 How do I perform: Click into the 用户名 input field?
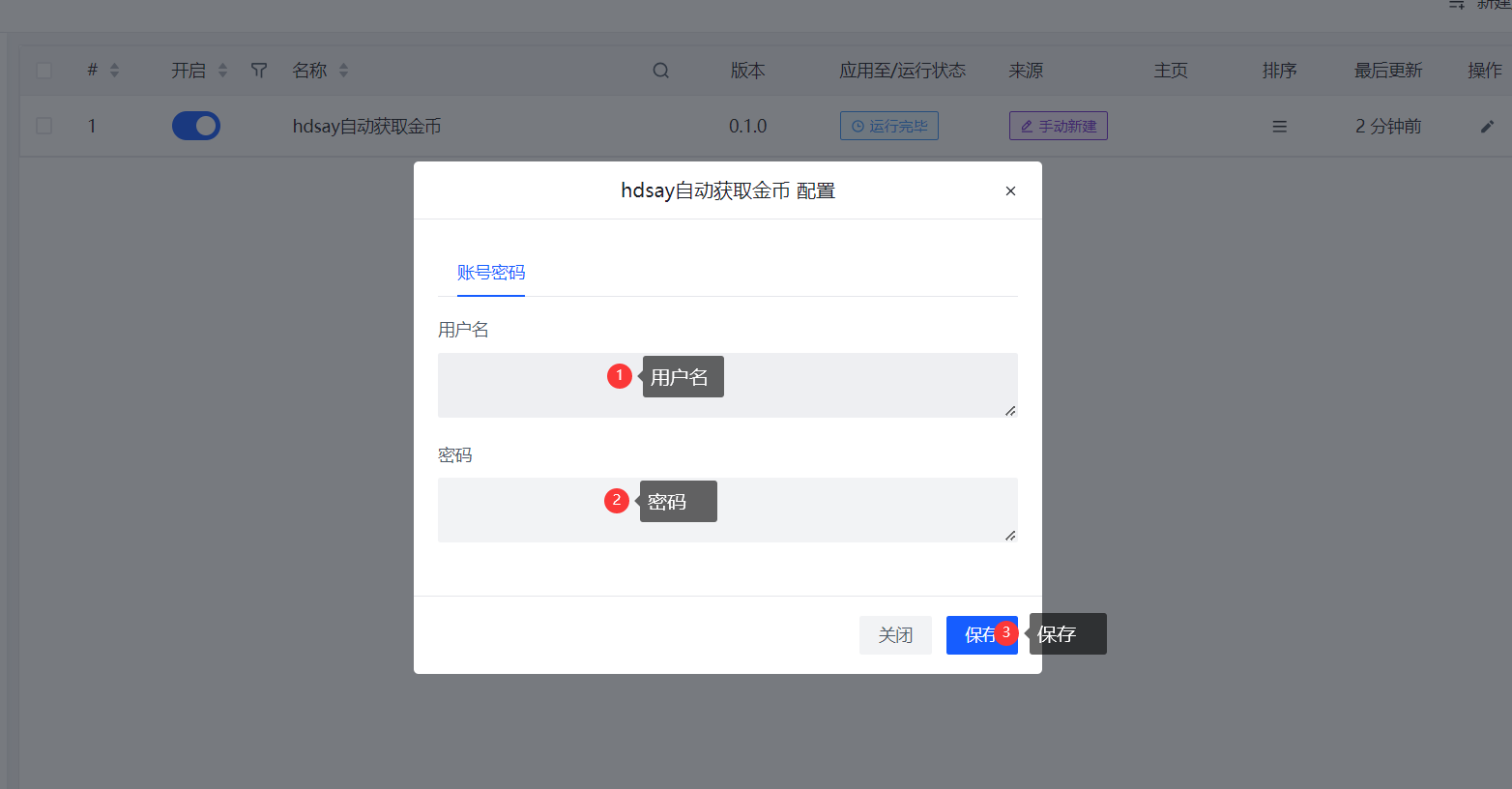pos(522,385)
